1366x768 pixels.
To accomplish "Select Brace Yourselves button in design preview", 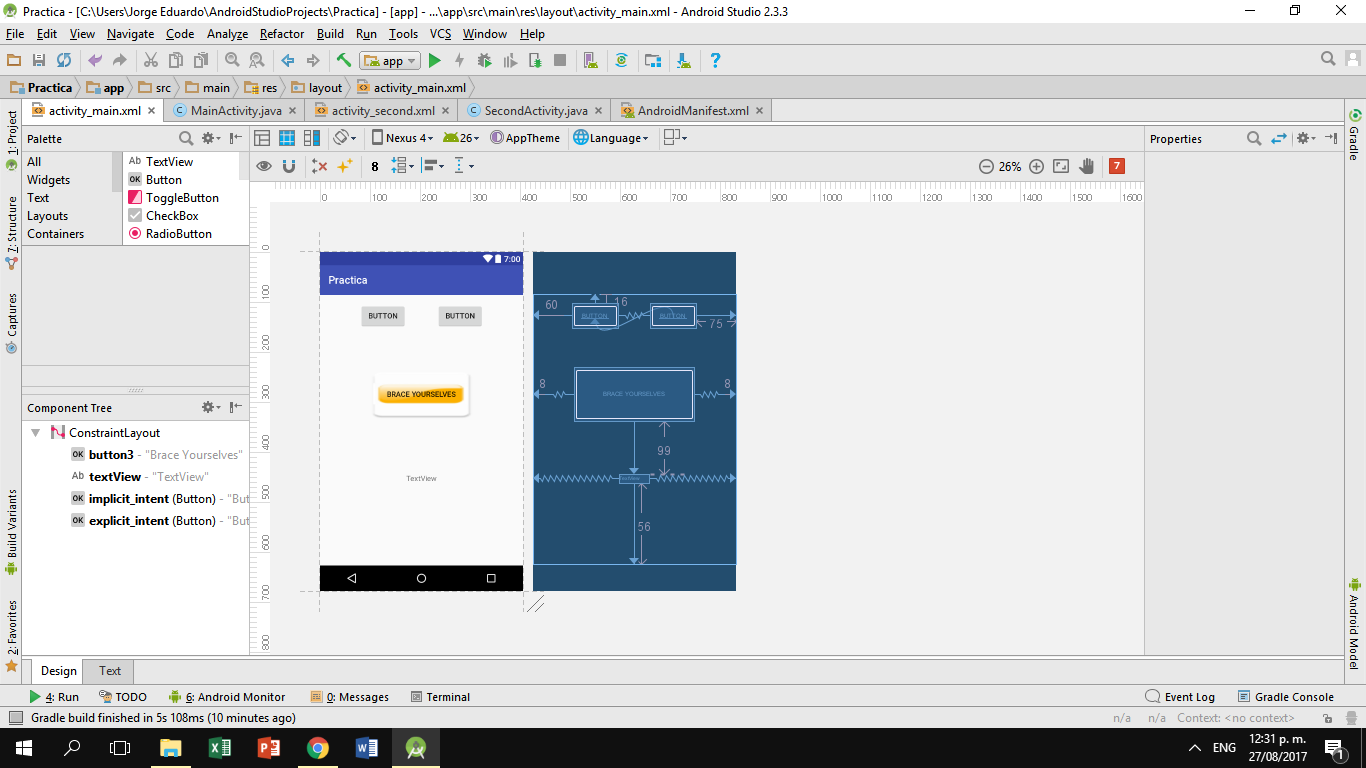I will pyautogui.click(x=421, y=394).
